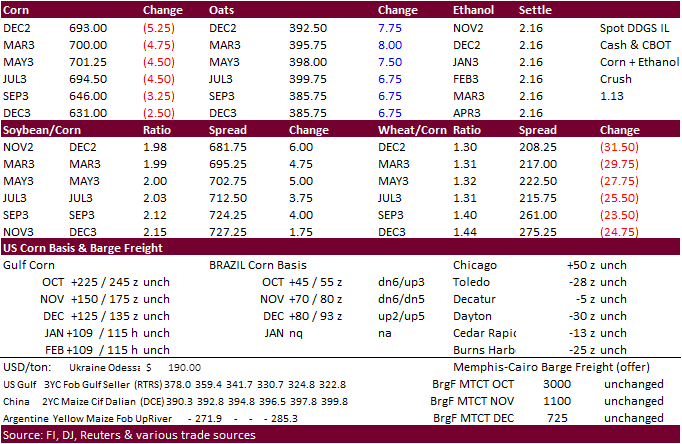This screenshot has height=444, width=682.
Task: Click Ethanol NOV2 settle 2.16
Action: [531, 28]
